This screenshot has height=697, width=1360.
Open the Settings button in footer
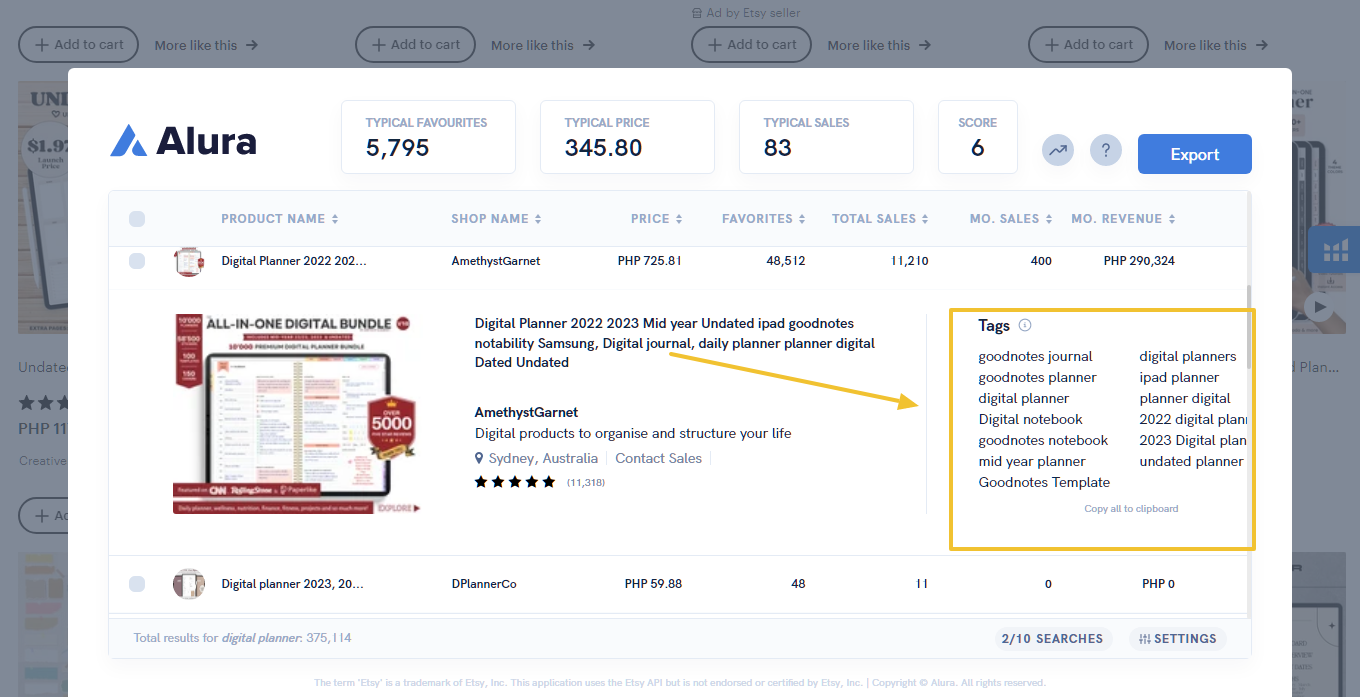point(1177,639)
